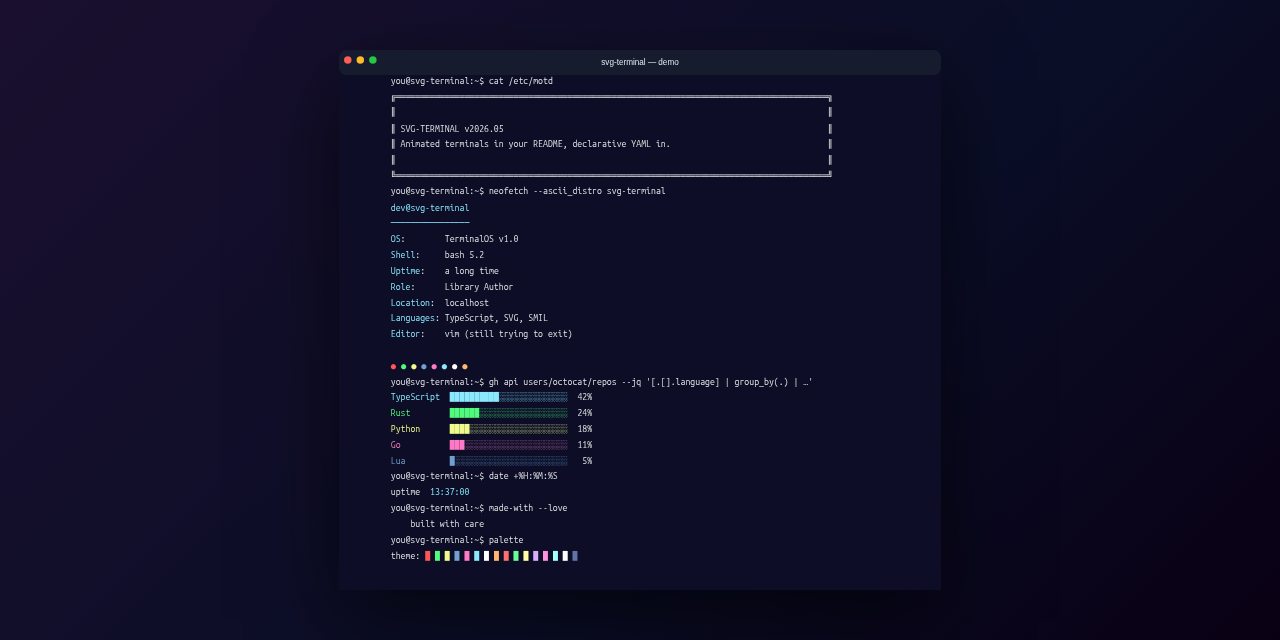Click the Lua 5% progress bar
The width and height of the screenshot is (1280, 640).
[508, 461]
